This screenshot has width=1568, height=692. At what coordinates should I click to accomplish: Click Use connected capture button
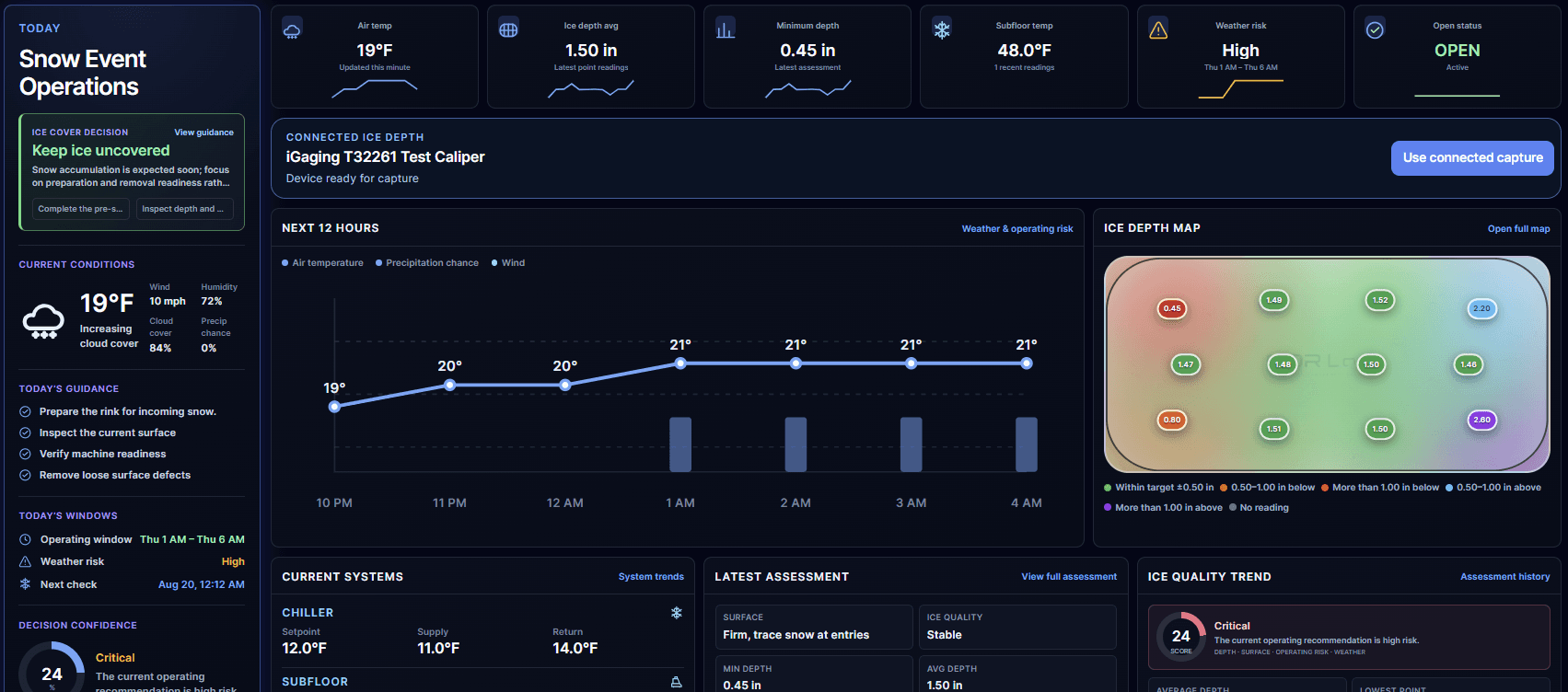pos(1472,158)
